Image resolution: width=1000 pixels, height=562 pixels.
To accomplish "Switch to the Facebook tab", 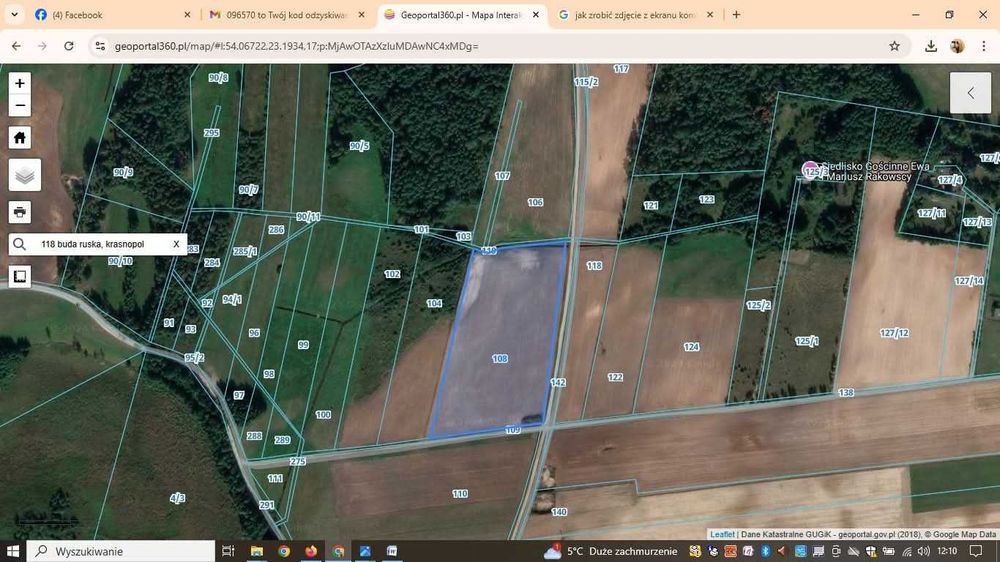I will (112, 15).
